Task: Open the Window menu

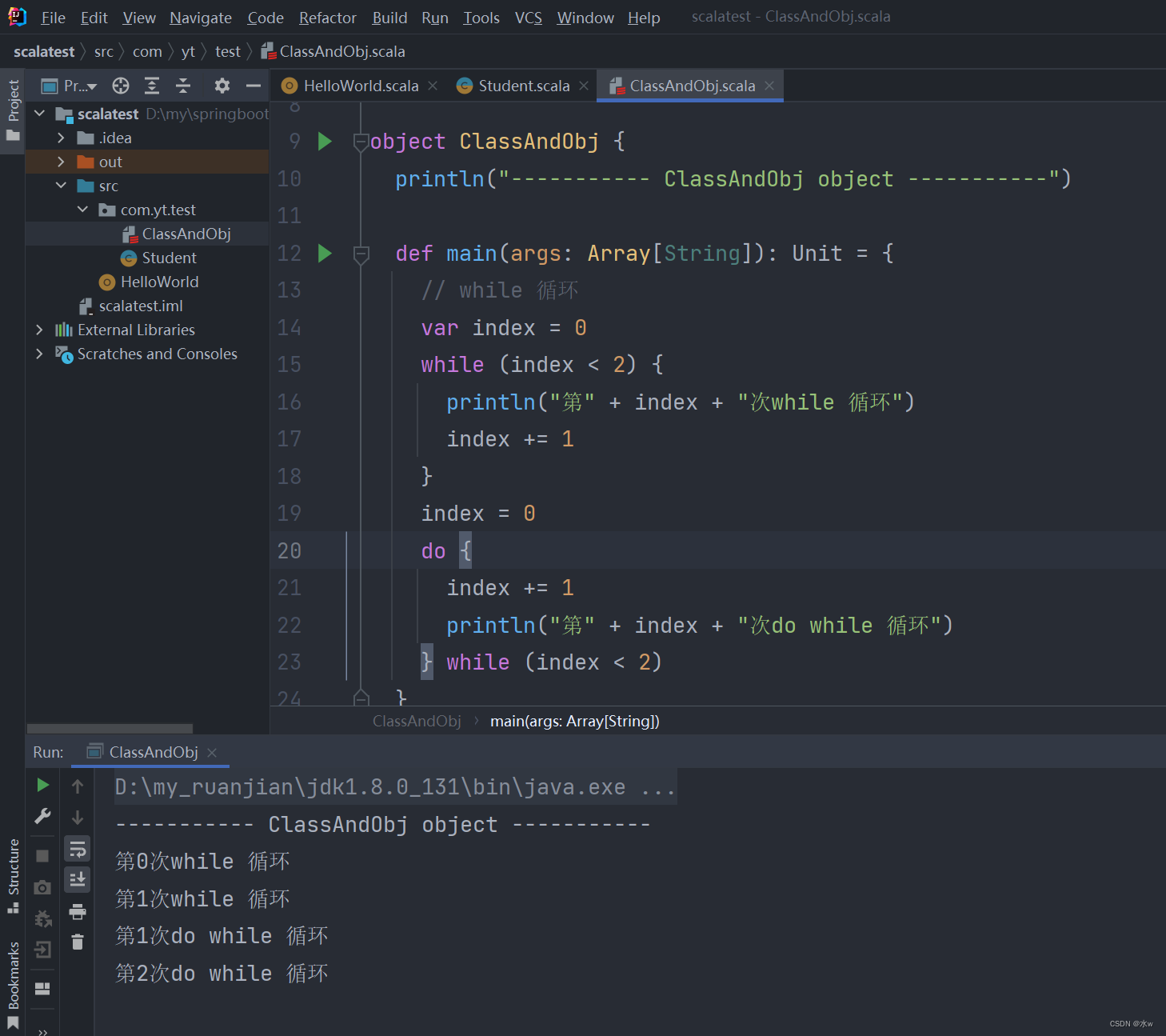Action: click(x=585, y=18)
